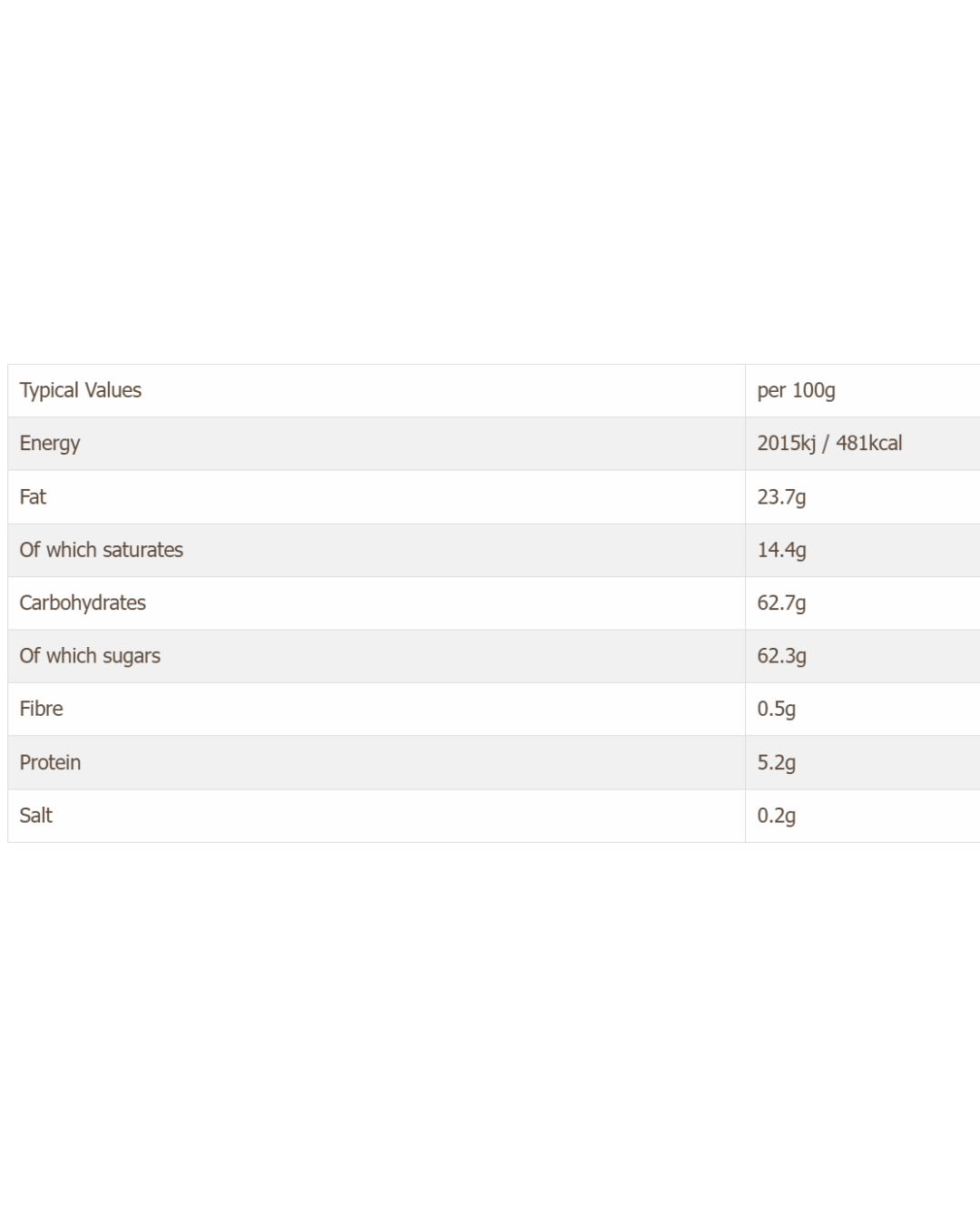Click the 23.7g fat value
Image resolution: width=980 pixels, height=1225 pixels.
[781, 496]
